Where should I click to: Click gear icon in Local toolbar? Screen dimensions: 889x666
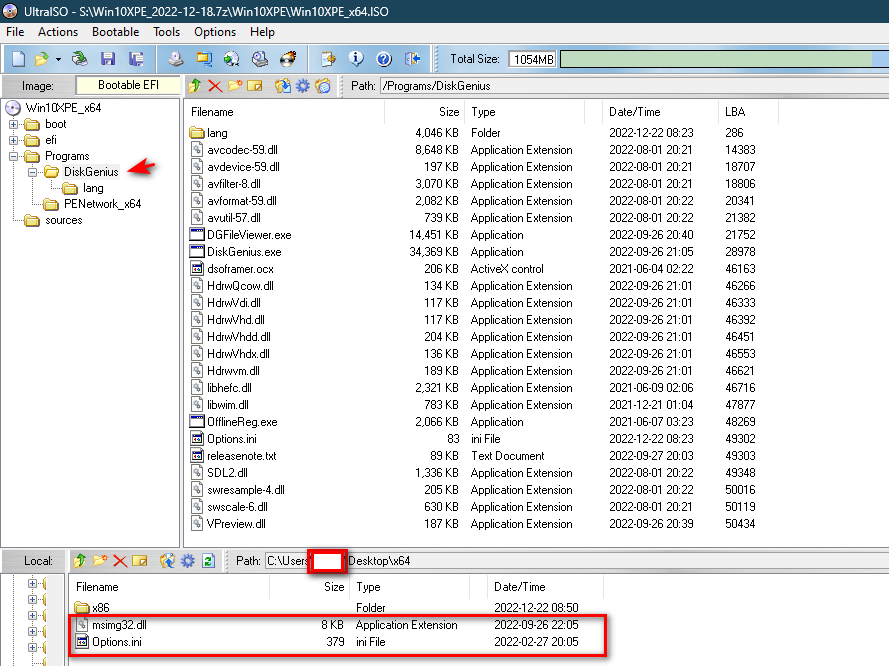(188, 561)
